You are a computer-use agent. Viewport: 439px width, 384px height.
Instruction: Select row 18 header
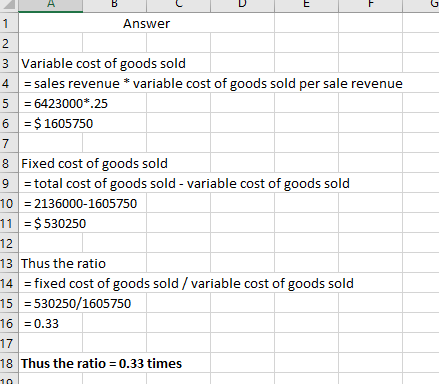pyautogui.click(x=9, y=363)
